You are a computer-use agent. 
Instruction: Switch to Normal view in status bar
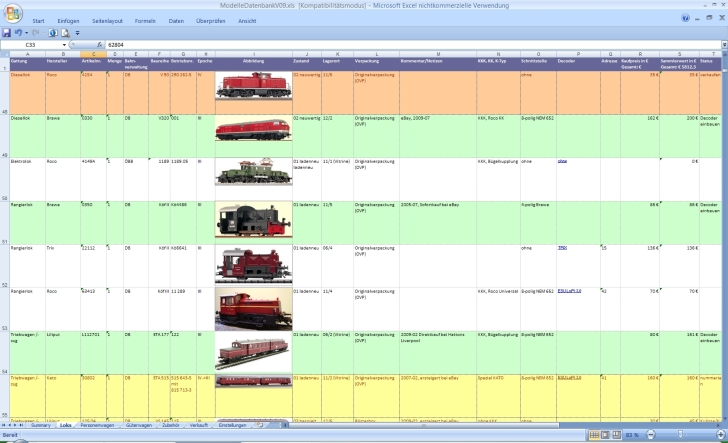point(593,436)
